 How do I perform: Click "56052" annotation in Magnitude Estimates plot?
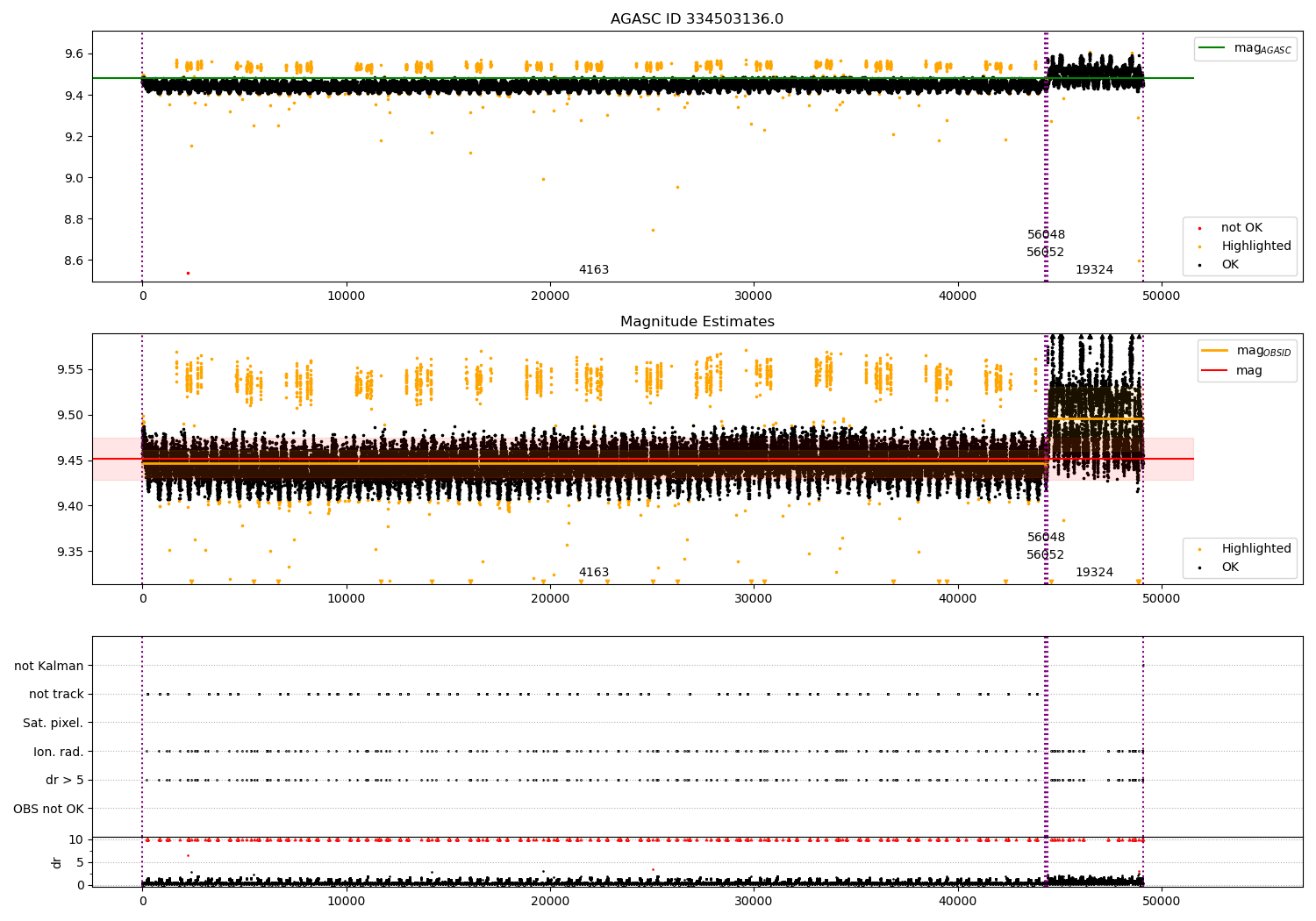(x=1046, y=555)
